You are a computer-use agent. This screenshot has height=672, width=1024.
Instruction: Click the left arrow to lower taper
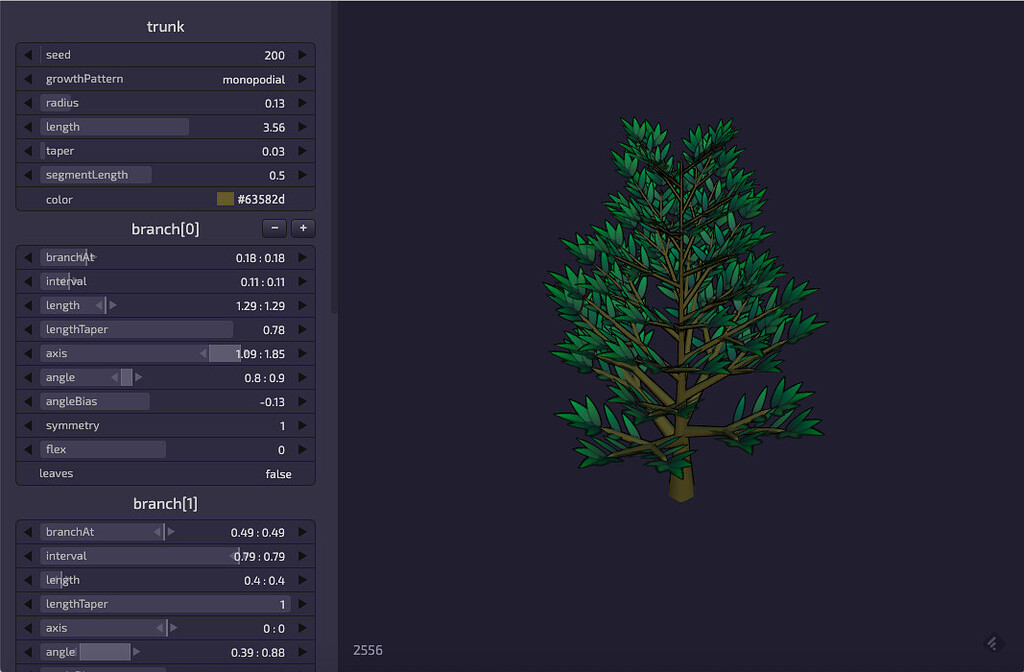[27, 150]
